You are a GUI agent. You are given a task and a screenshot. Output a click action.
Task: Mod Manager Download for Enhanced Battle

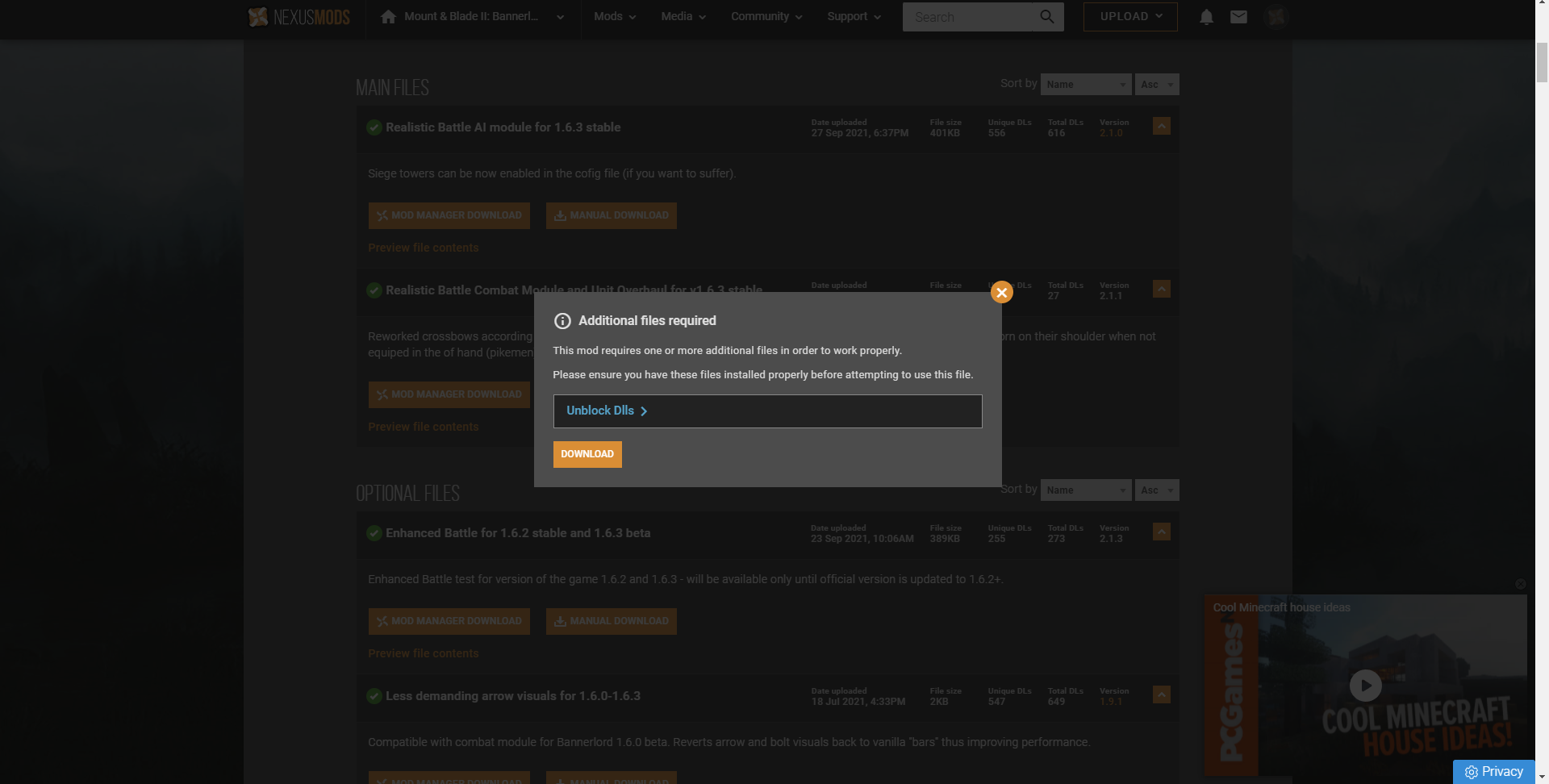pyautogui.click(x=449, y=621)
